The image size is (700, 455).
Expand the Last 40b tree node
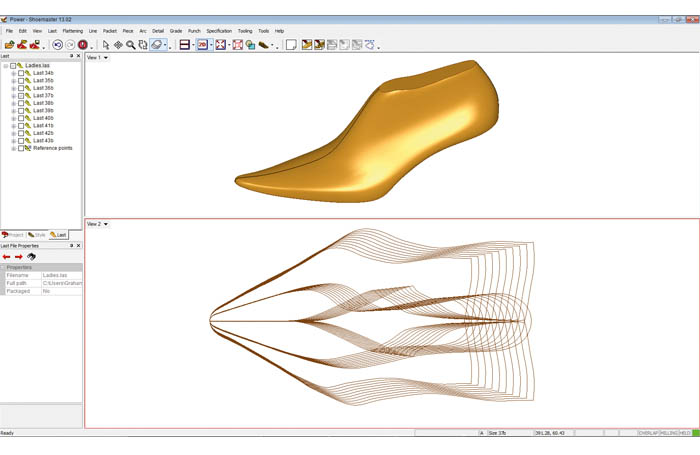(13, 118)
